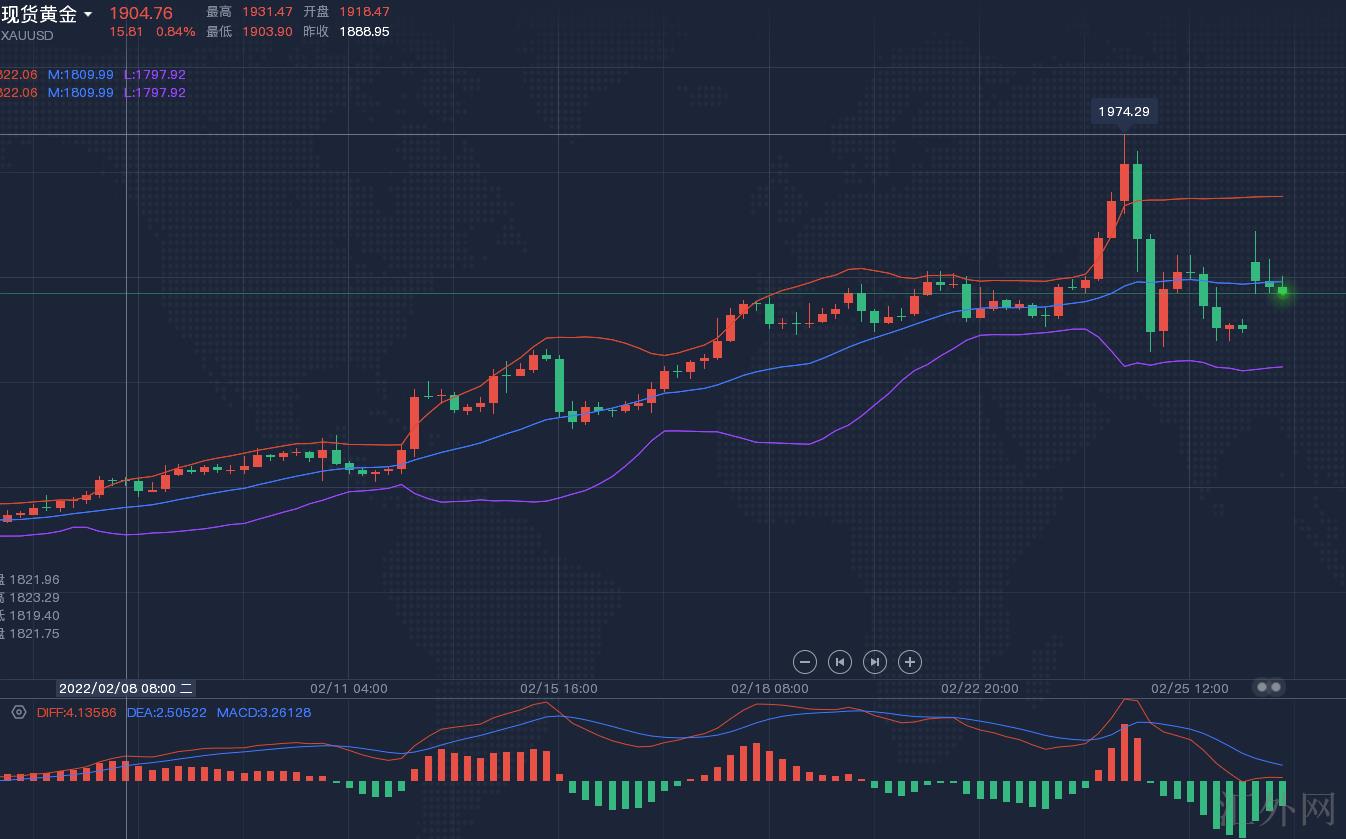Click the current price 1904.76
Screen dimensions: 1346x839
click(x=141, y=13)
